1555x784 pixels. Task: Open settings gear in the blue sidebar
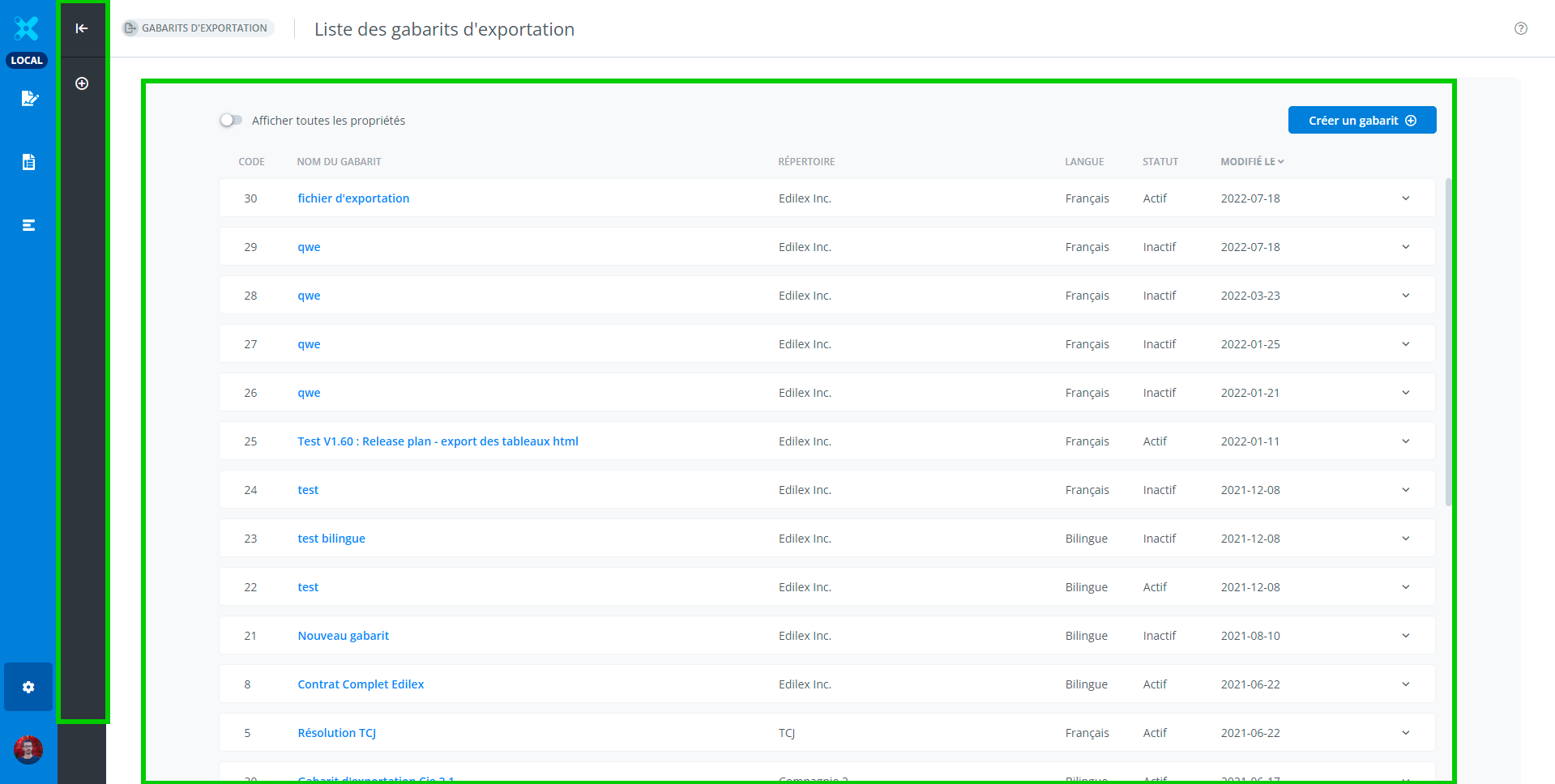[28, 687]
